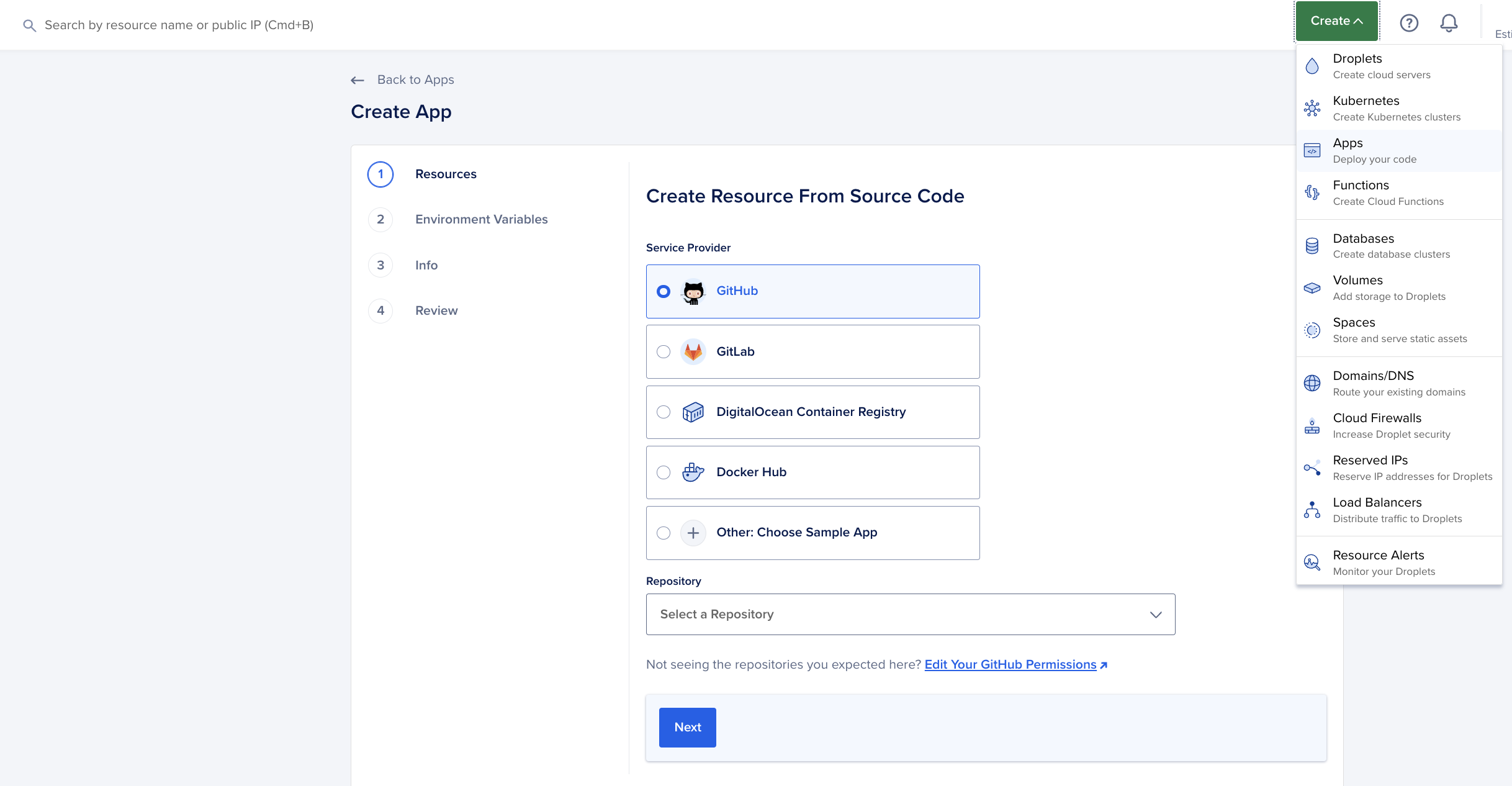Click Next to proceed to step 2
The height and width of the screenshot is (786, 1512).
(687, 727)
